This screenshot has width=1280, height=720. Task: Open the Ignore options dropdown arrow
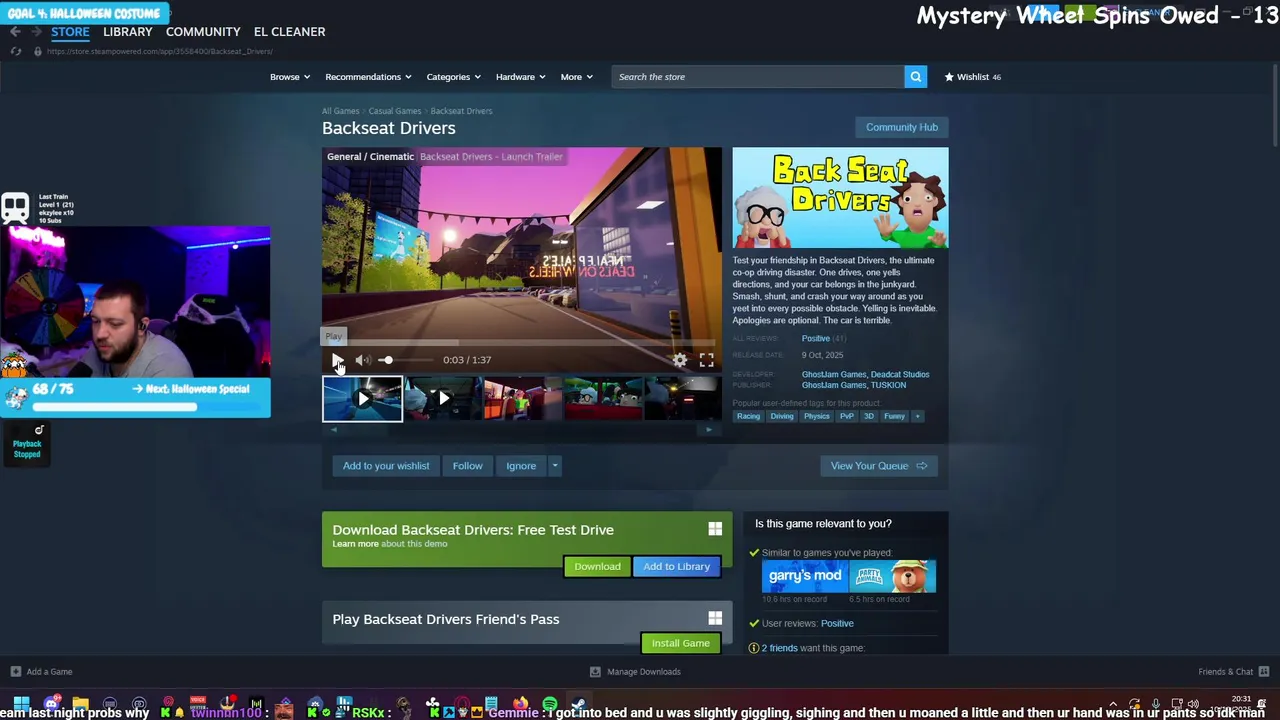point(555,466)
